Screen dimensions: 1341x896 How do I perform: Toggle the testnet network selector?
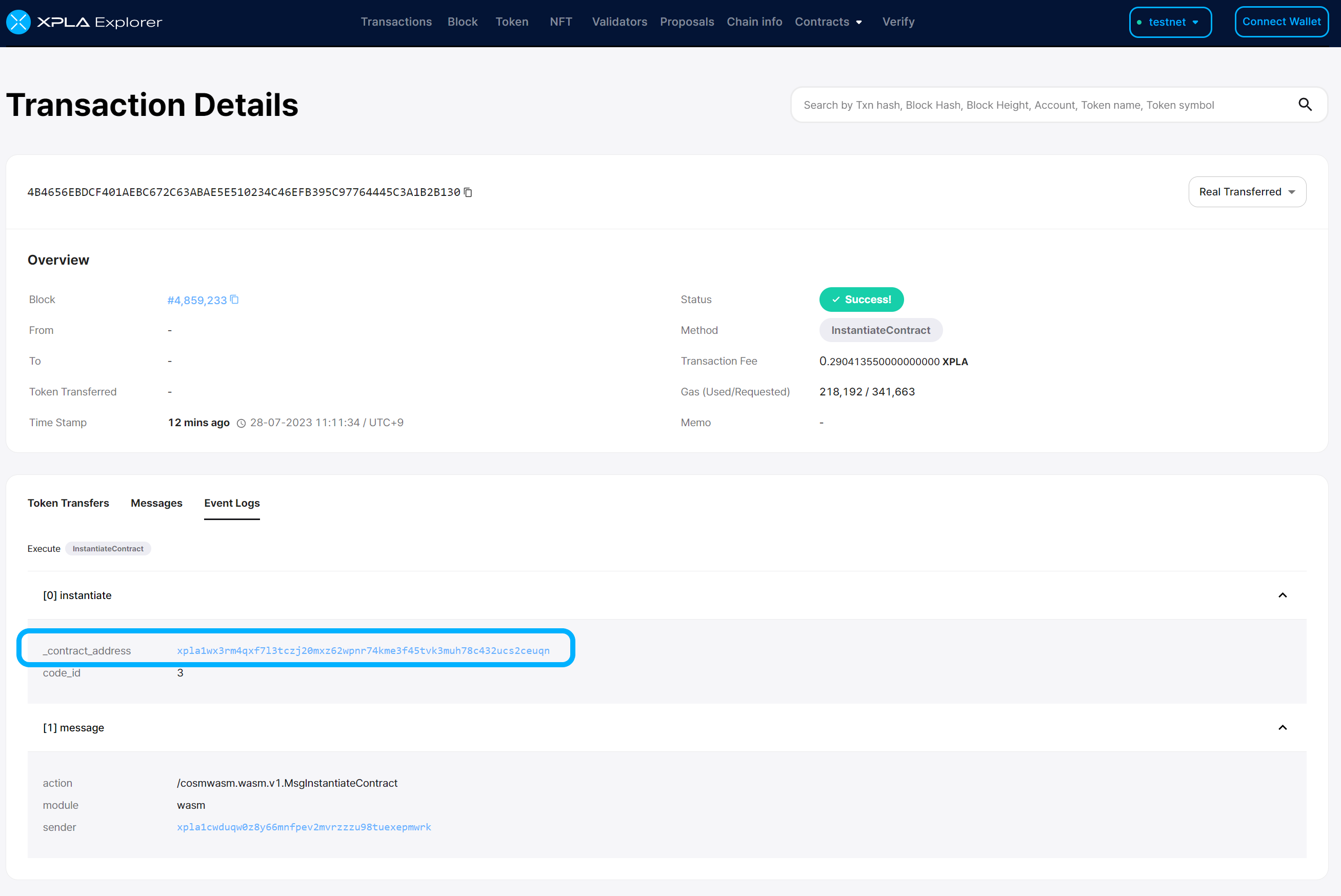tap(1172, 21)
